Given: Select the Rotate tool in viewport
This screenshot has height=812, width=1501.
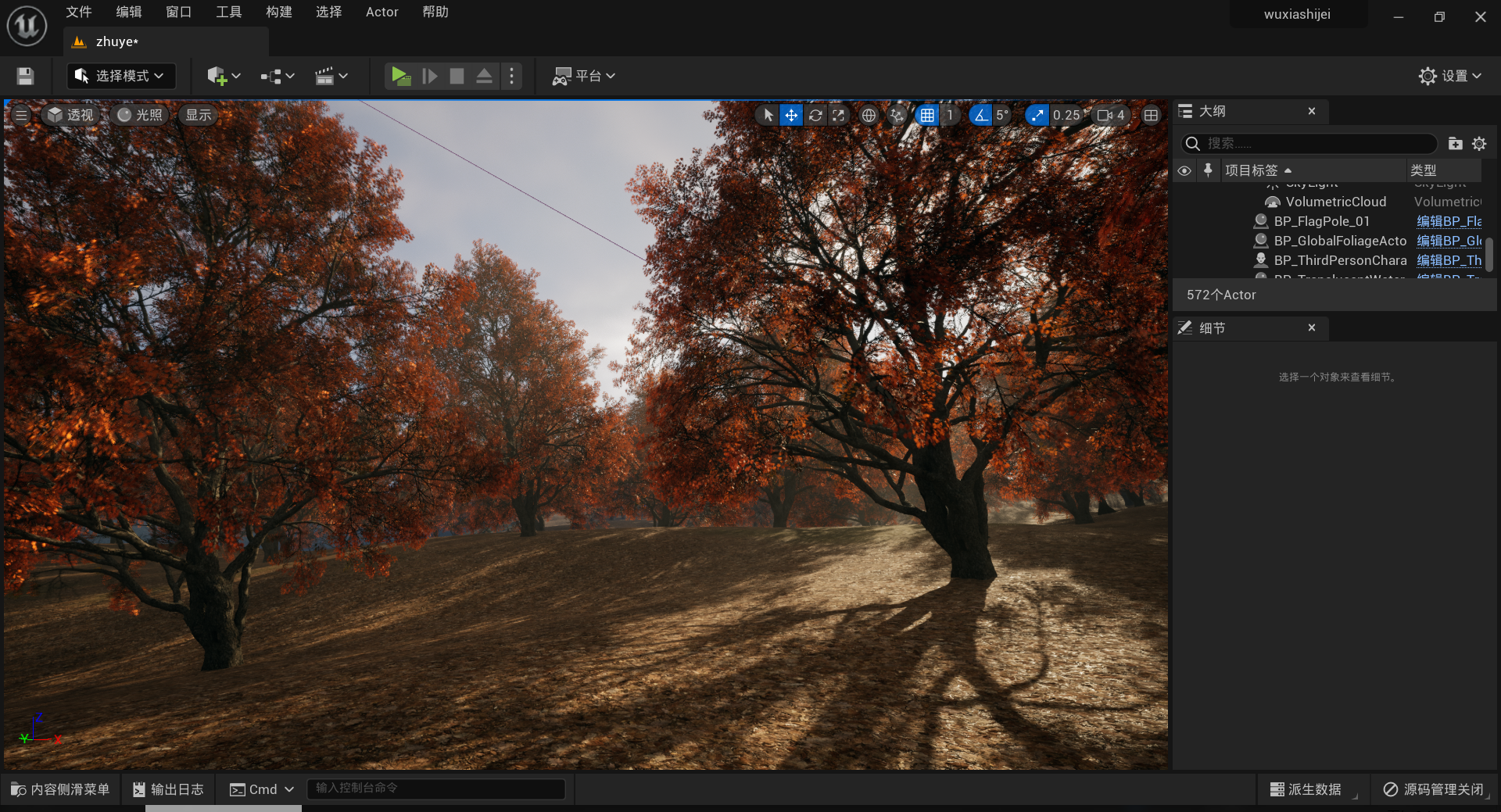Looking at the screenshot, I should pos(815,115).
